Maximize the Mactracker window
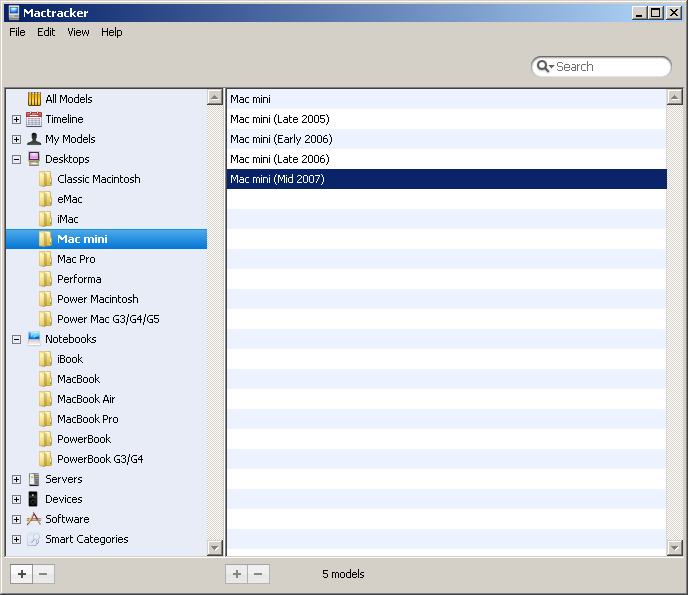 (x=655, y=12)
